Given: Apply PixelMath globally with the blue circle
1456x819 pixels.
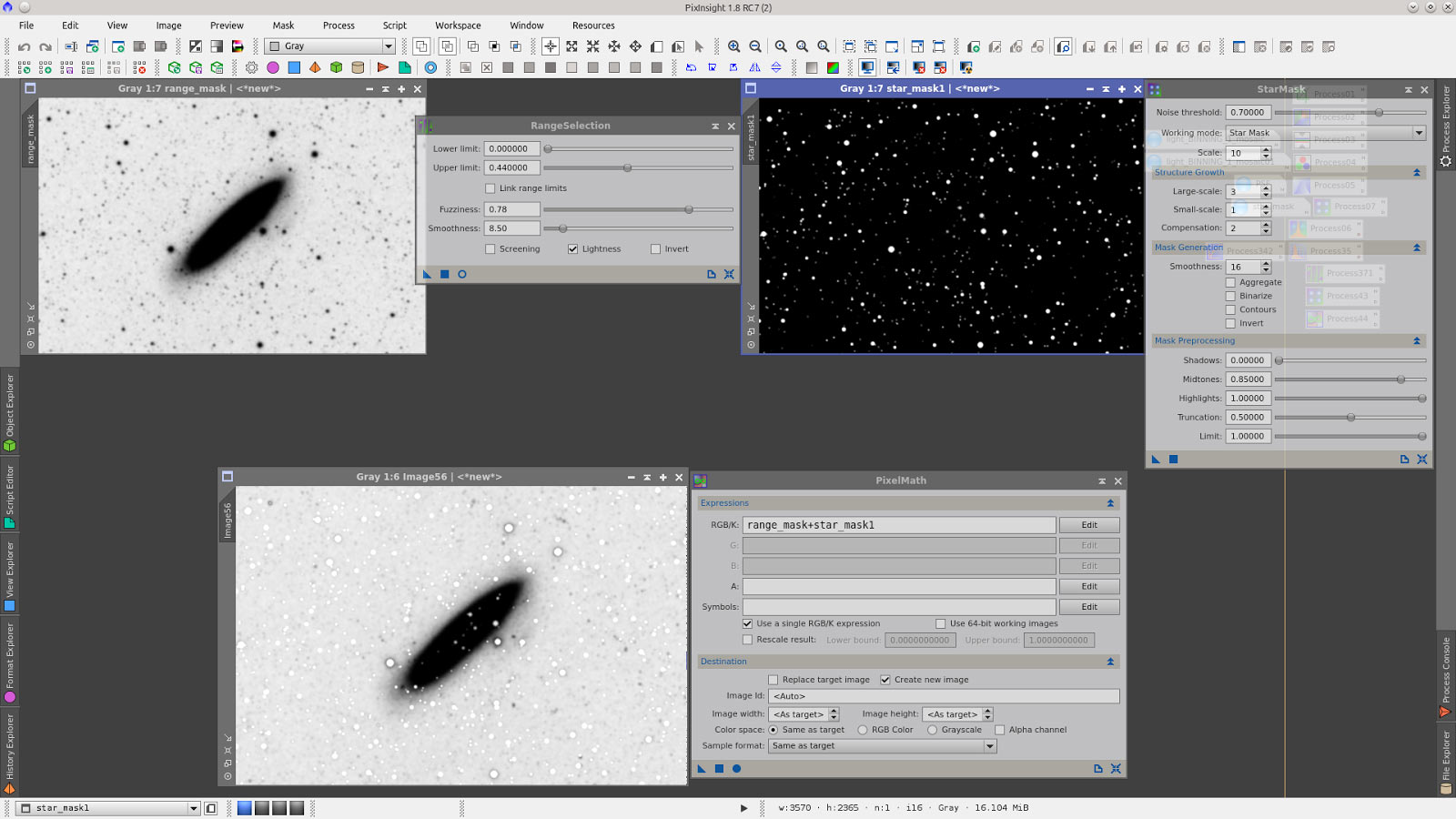Looking at the screenshot, I should point(737,769).
